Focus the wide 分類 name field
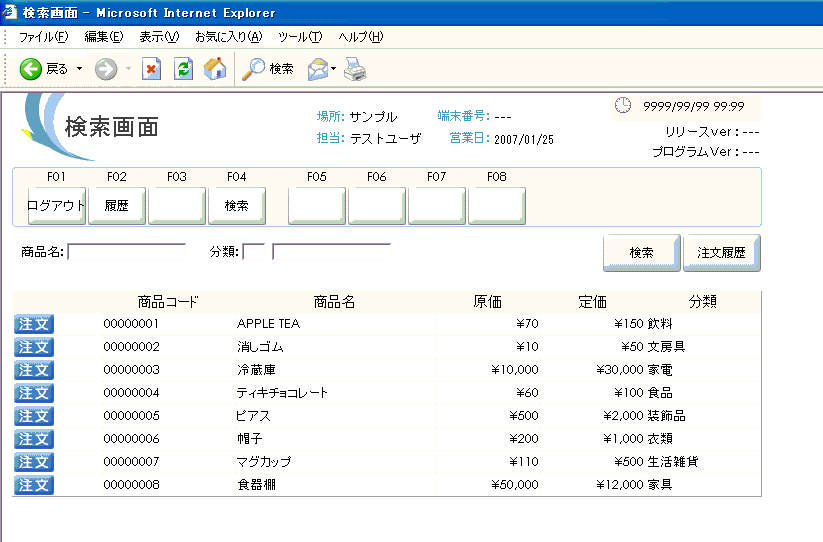The height and width of the screenshot is (542, 823). tap(331, 252)
